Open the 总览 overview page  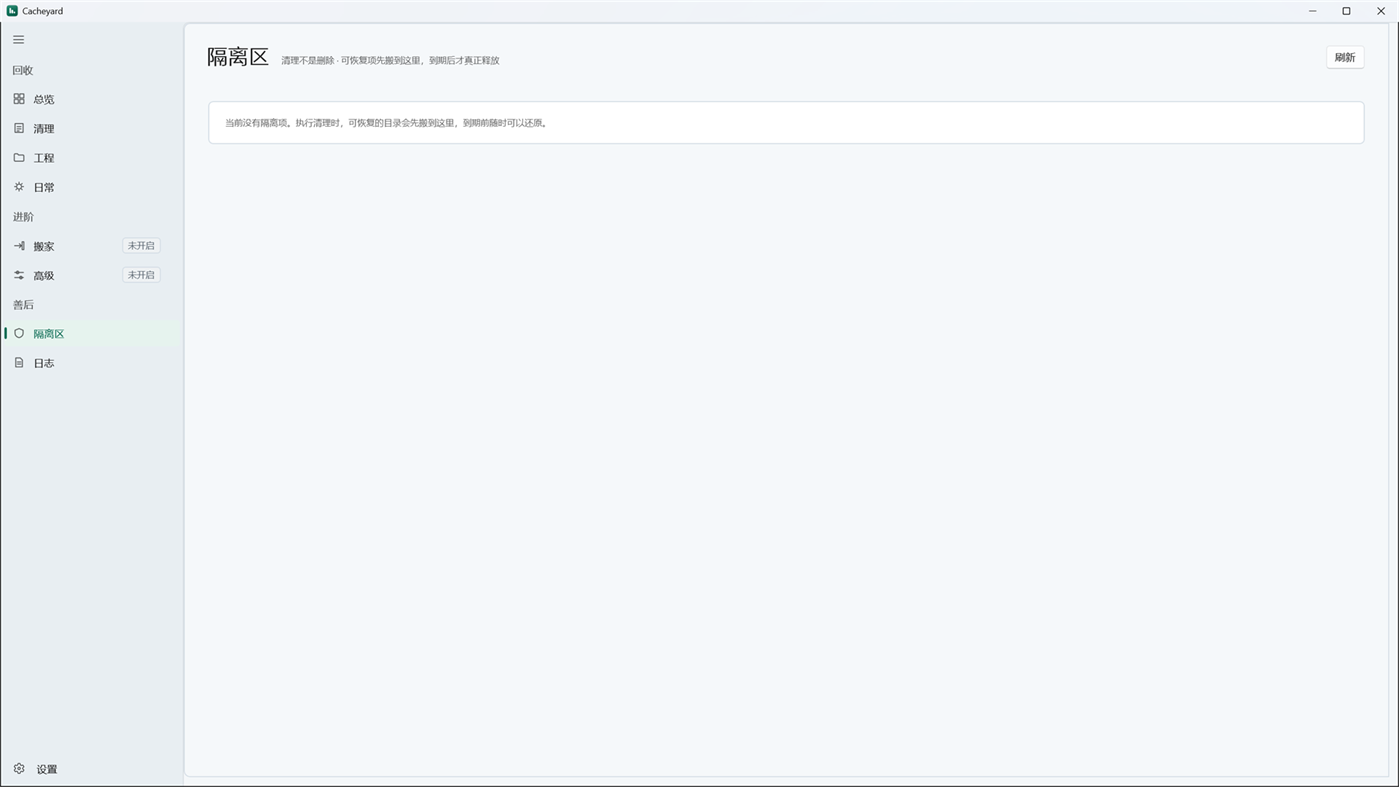click(92, 99)
